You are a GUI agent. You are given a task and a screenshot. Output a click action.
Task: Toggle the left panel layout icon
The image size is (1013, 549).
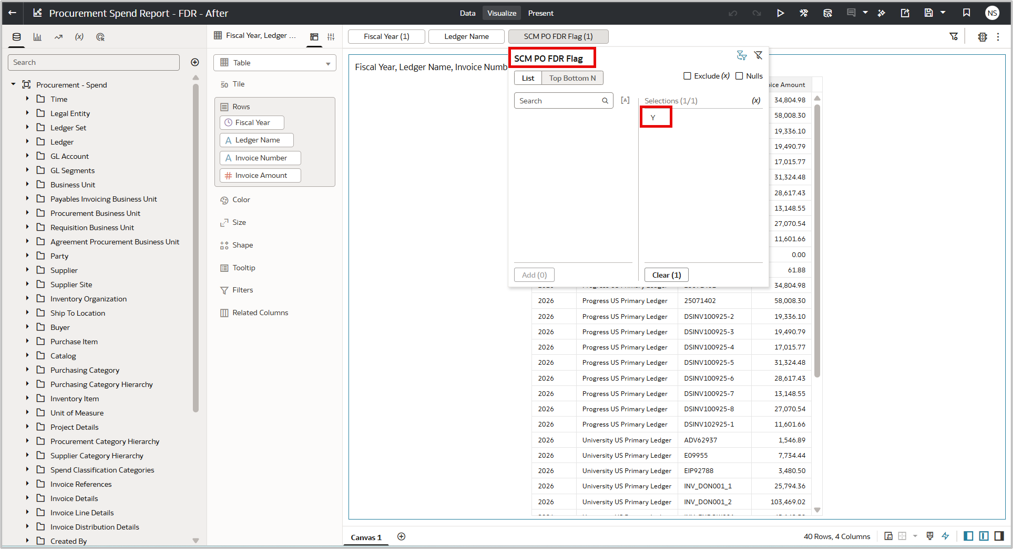pos(968,536)
